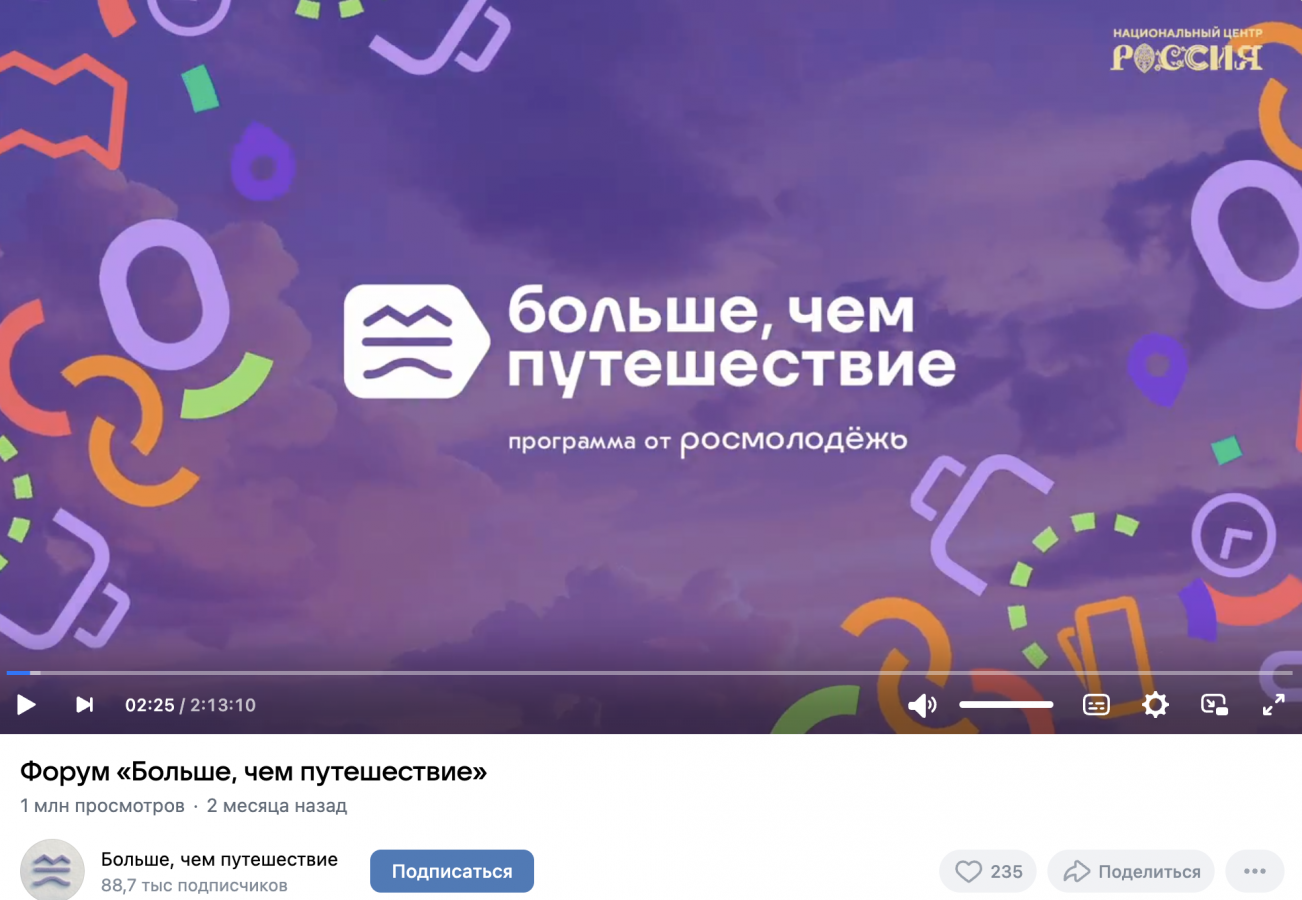1302x900 pixels.
Task: Mute the video sound
Action: point(922,705)
